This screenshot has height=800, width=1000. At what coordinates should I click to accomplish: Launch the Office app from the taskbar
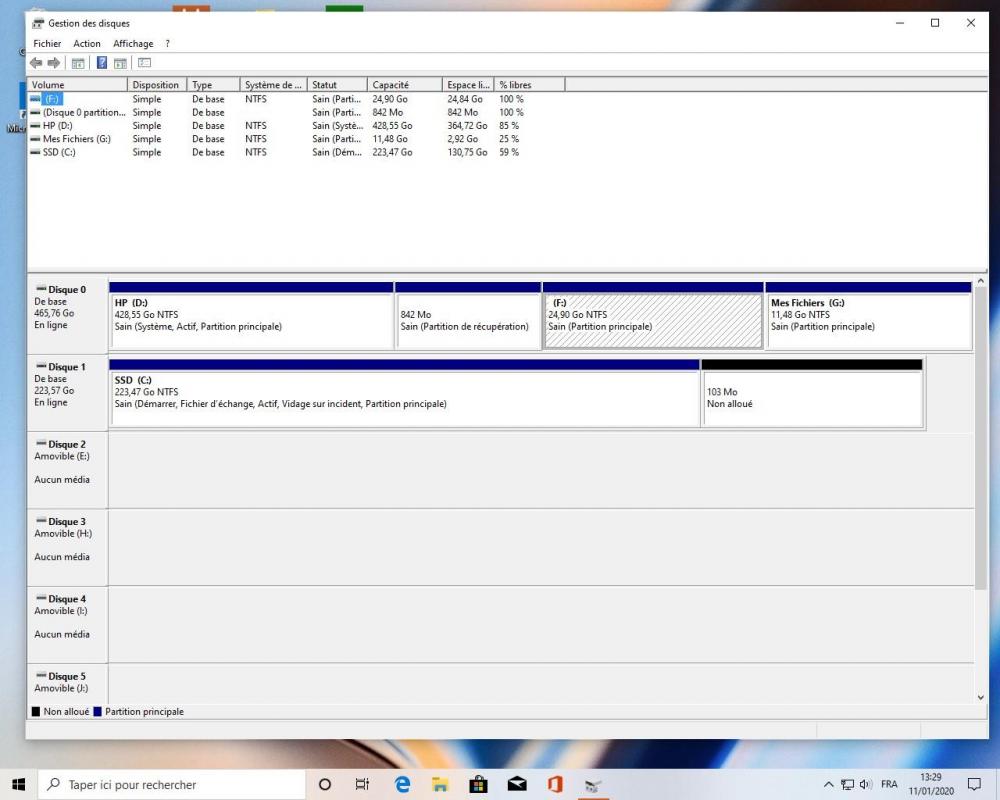tap(555, 785)
